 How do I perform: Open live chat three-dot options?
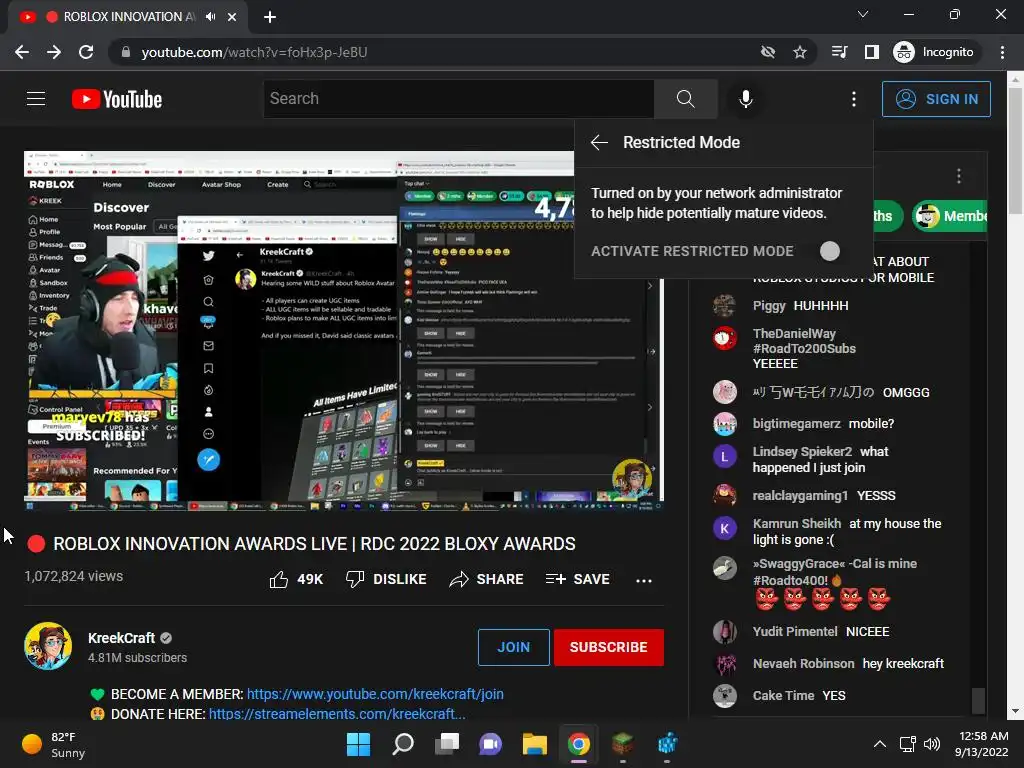(x=958, y=176)
